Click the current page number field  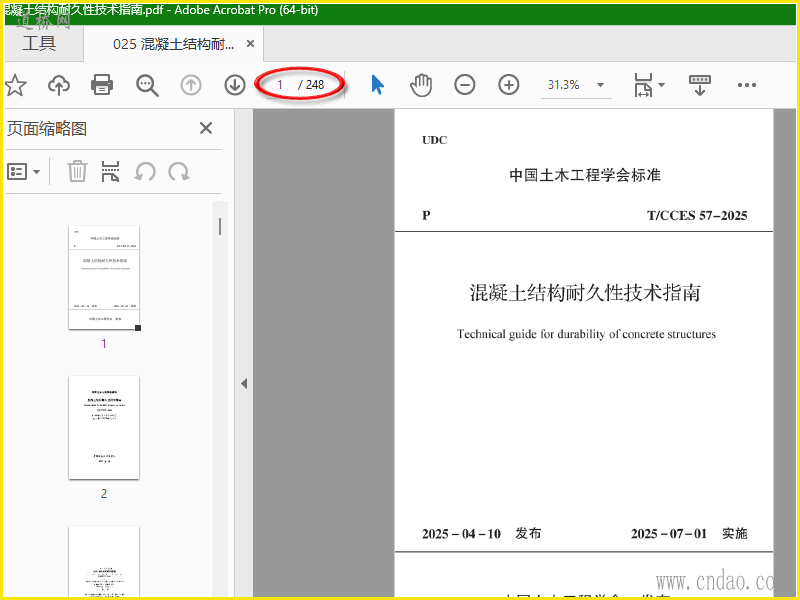280,85
